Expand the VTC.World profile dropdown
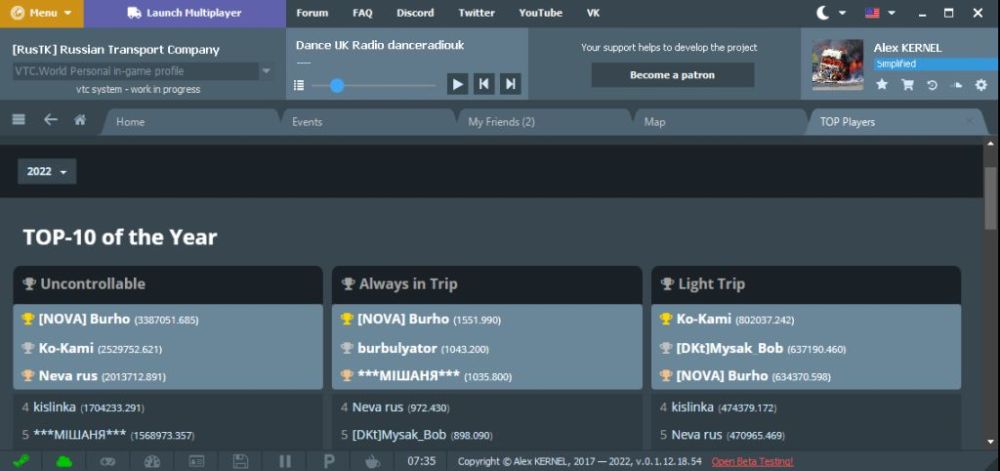This screenshot has width=1000, height=471. coord(266,71)
